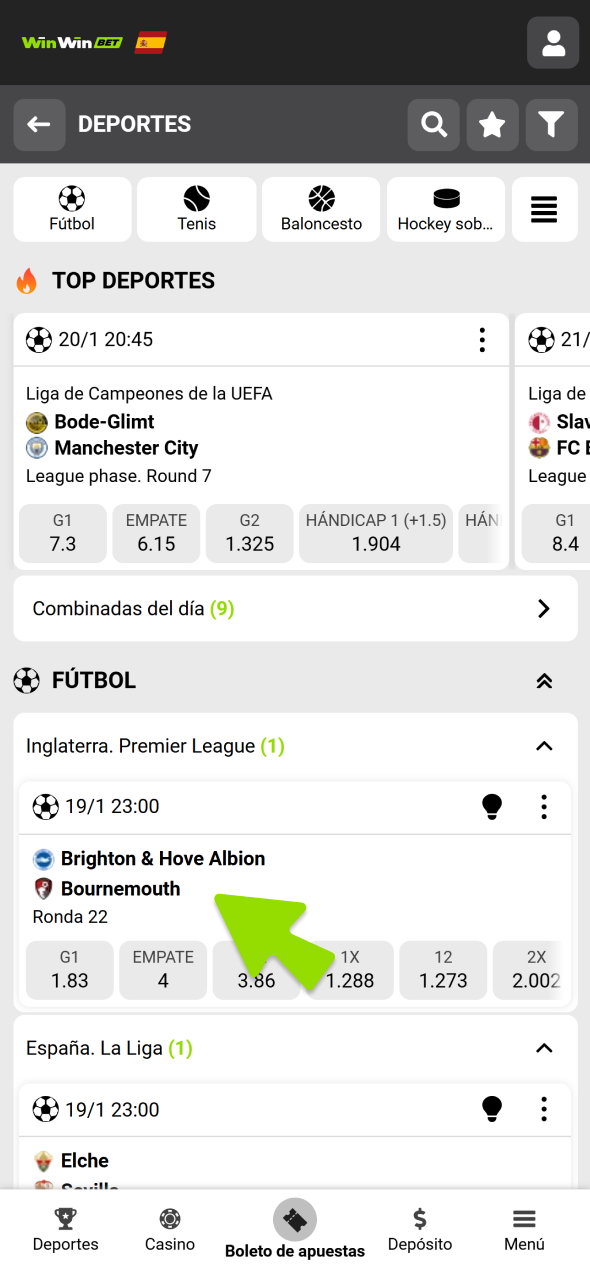Collapse the España La Liga section
This screenshot has width=590, height=1280.
click(x=543, y=1048)
